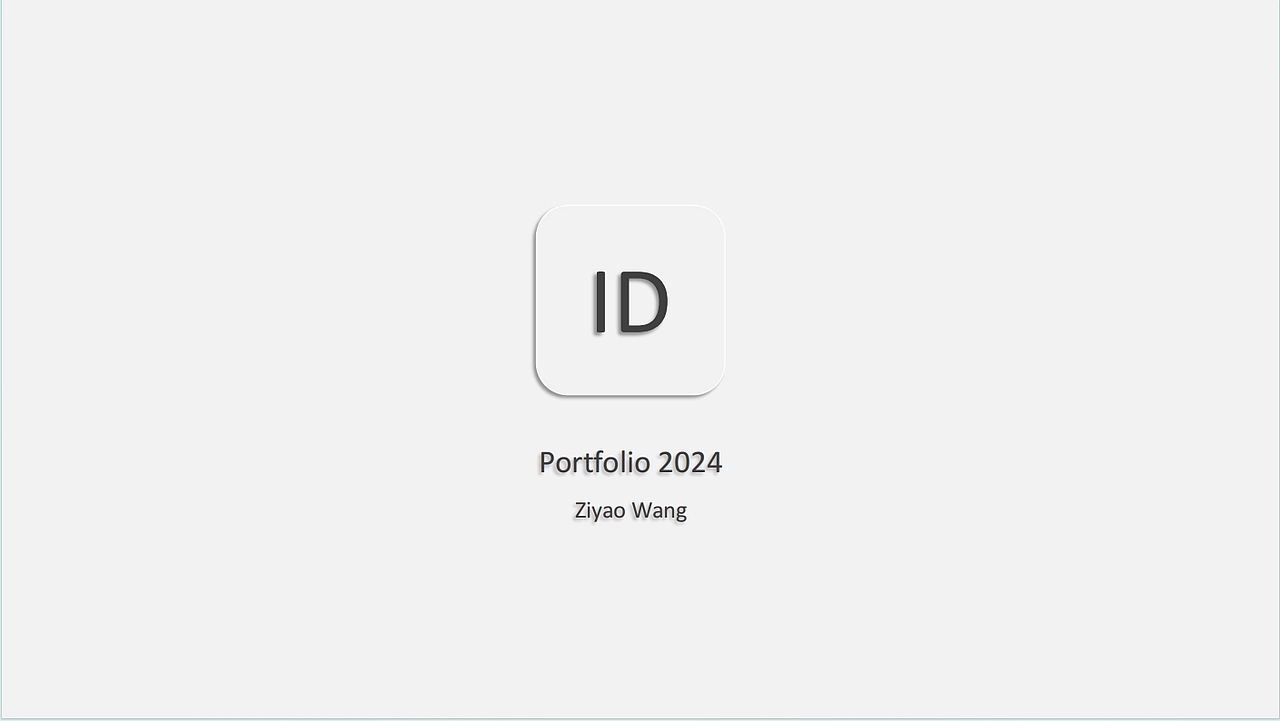Click the Portfolio 2024 title text
1280x721 pixels.
pos(630,463)
